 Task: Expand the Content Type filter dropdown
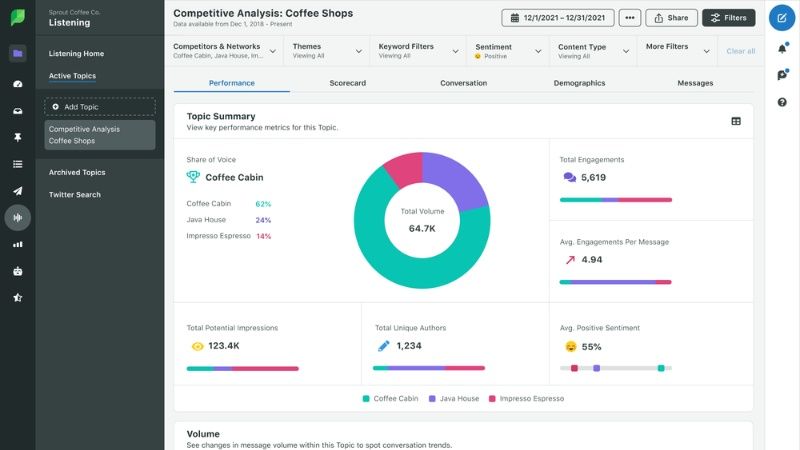(x=593, y=51)
